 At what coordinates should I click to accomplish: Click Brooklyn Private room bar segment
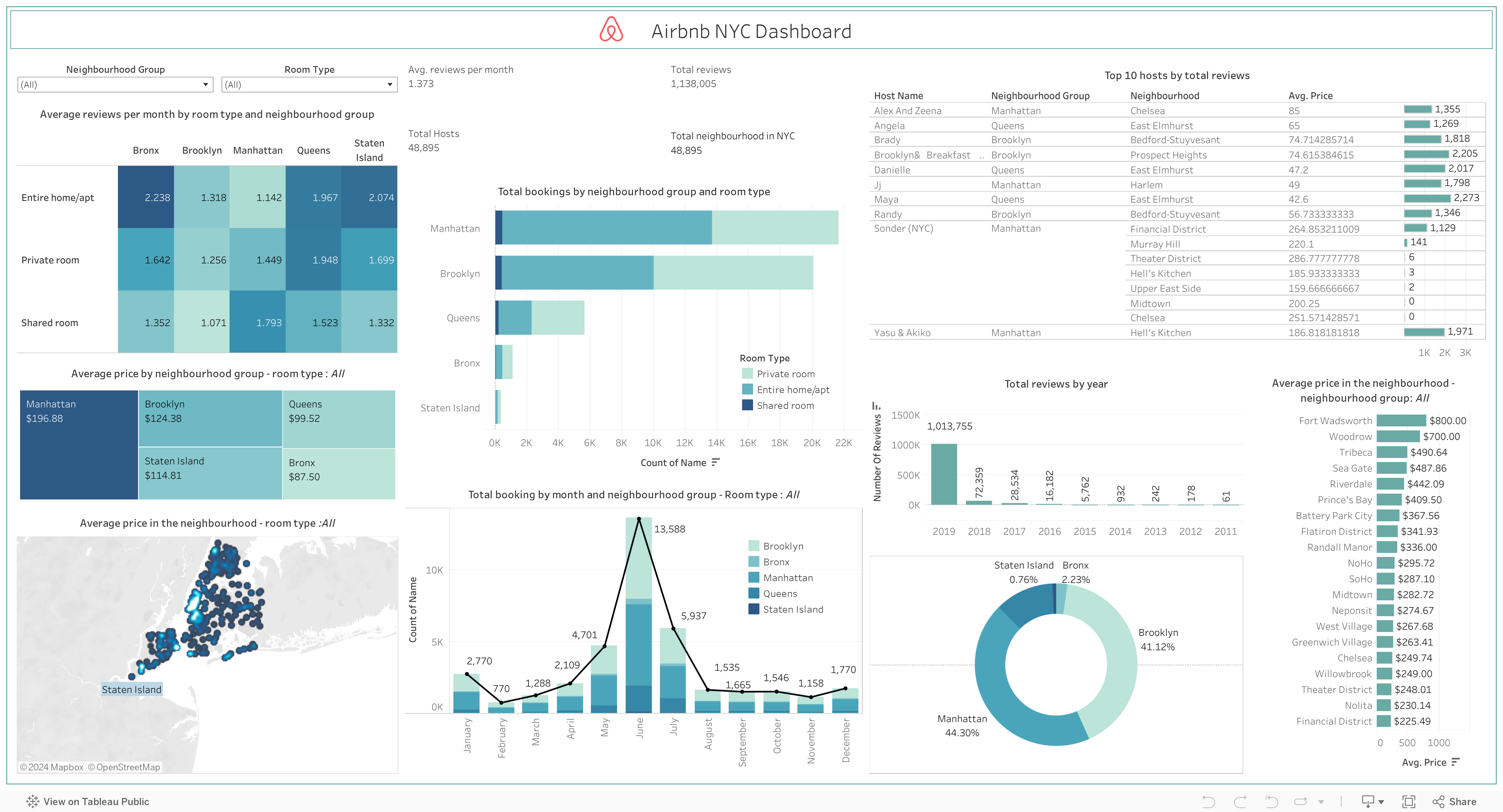[733, 272]
